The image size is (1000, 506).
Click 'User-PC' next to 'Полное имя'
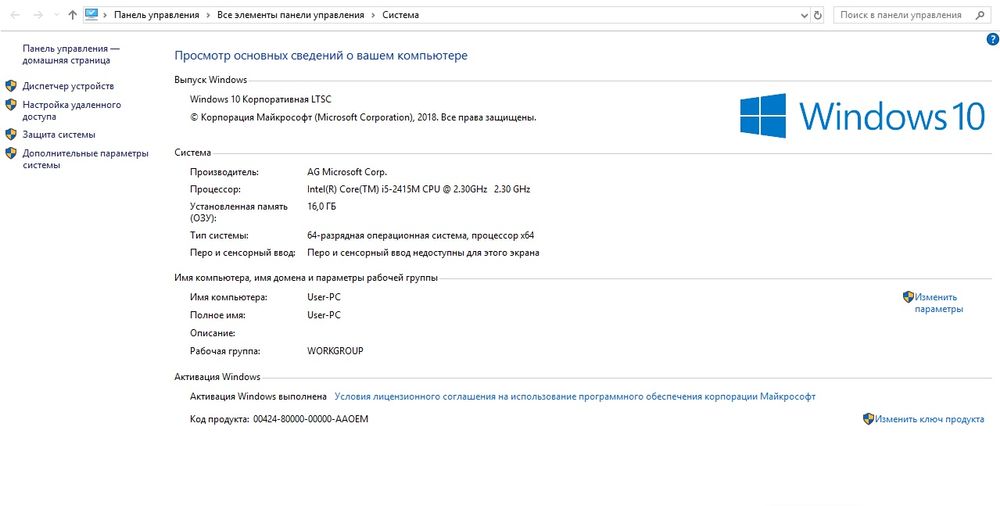click(x=324, y=315)
